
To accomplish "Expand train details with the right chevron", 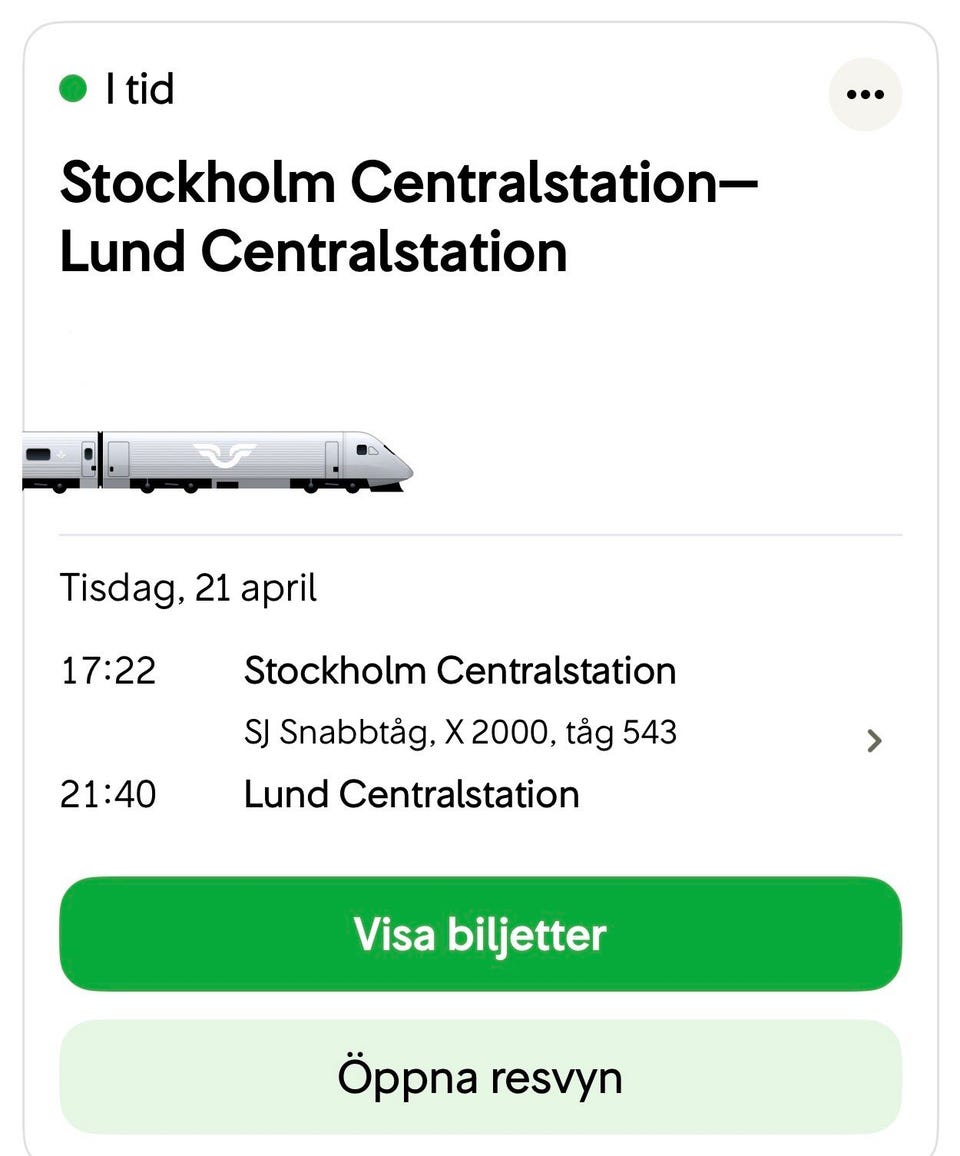I will (x=874, y=740).
